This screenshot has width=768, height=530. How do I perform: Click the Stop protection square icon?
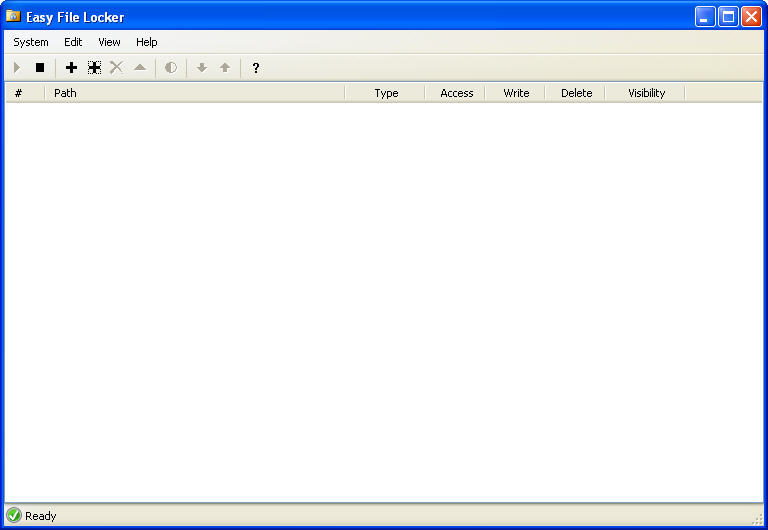40,68
